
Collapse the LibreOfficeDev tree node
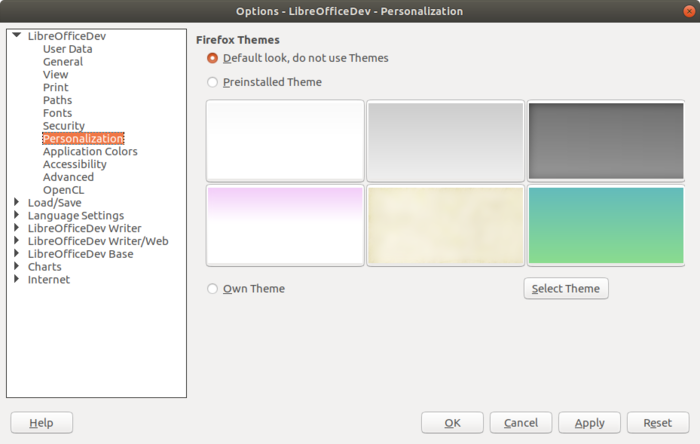[x=17, y=35]
